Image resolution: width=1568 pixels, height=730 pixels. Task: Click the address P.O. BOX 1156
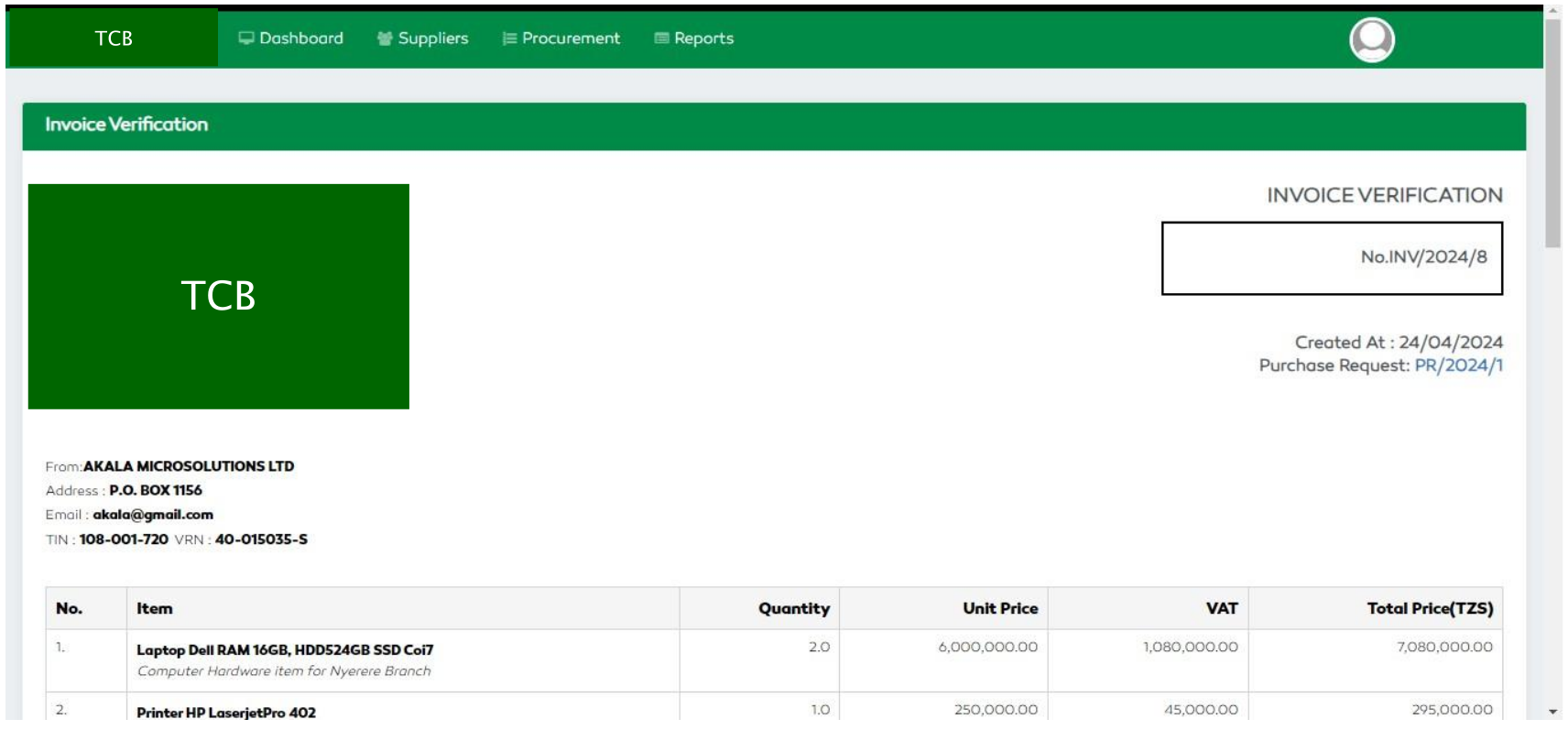[x=156, y=490]
